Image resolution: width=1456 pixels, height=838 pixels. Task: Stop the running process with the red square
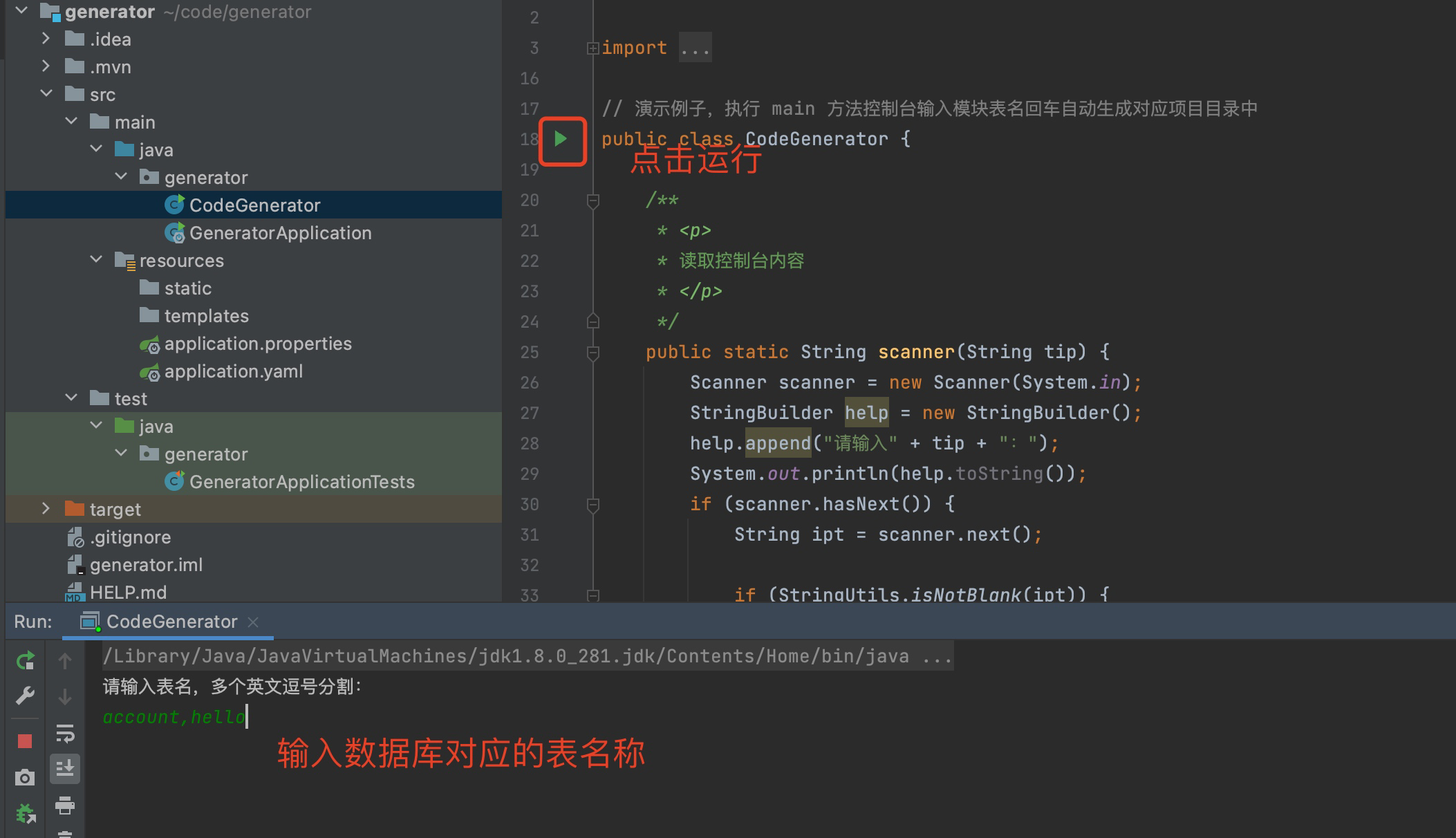(x=25, y=741)
